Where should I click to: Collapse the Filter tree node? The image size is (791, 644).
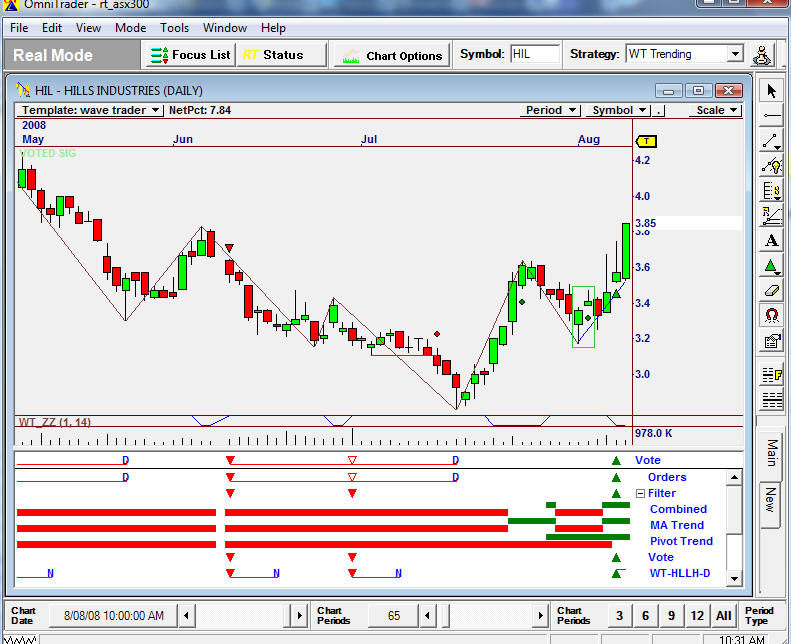tap(640, 493)
